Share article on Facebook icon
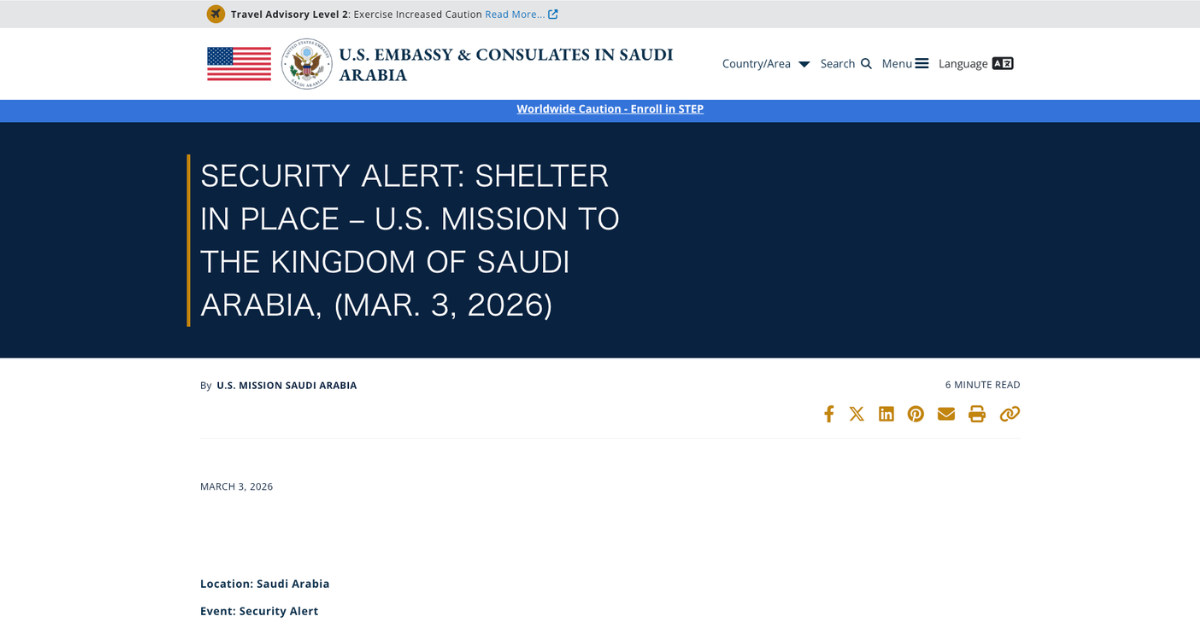1200x628 pixels. pyautogui.click(x=828, y=414)
